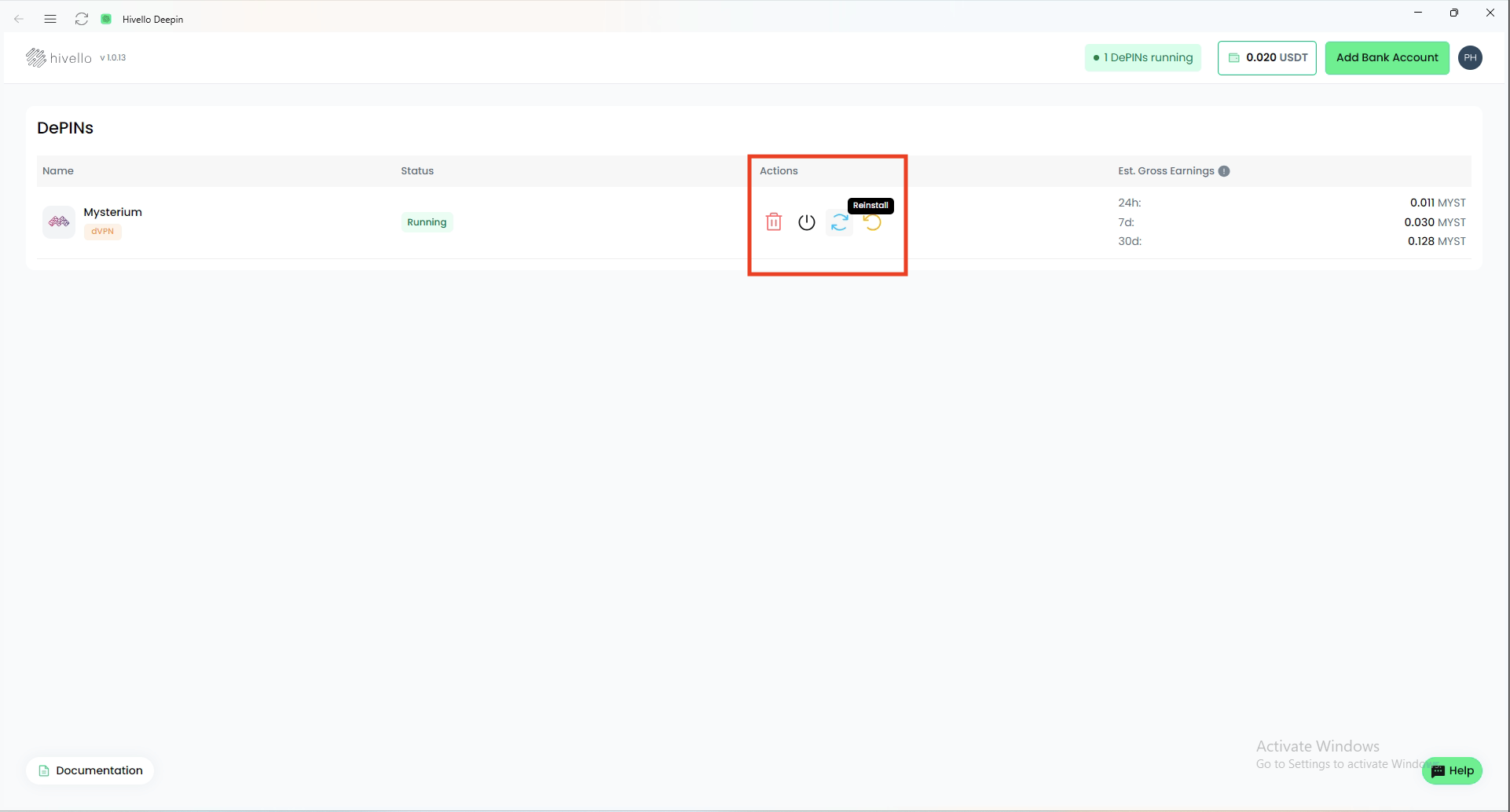Click the green Hivello Deepin app icon
The image size is (1510, 812).
pos(106,19)
